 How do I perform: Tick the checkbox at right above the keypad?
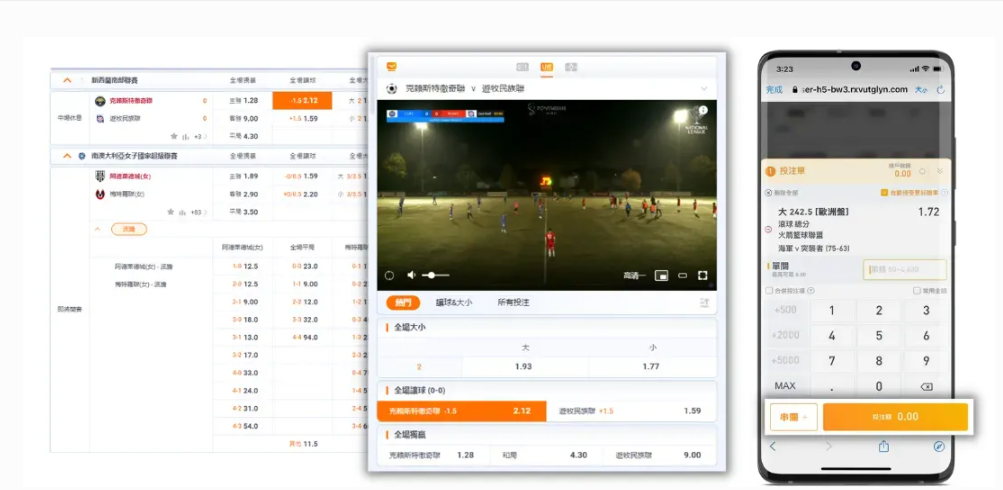click(x=916, y=291)
